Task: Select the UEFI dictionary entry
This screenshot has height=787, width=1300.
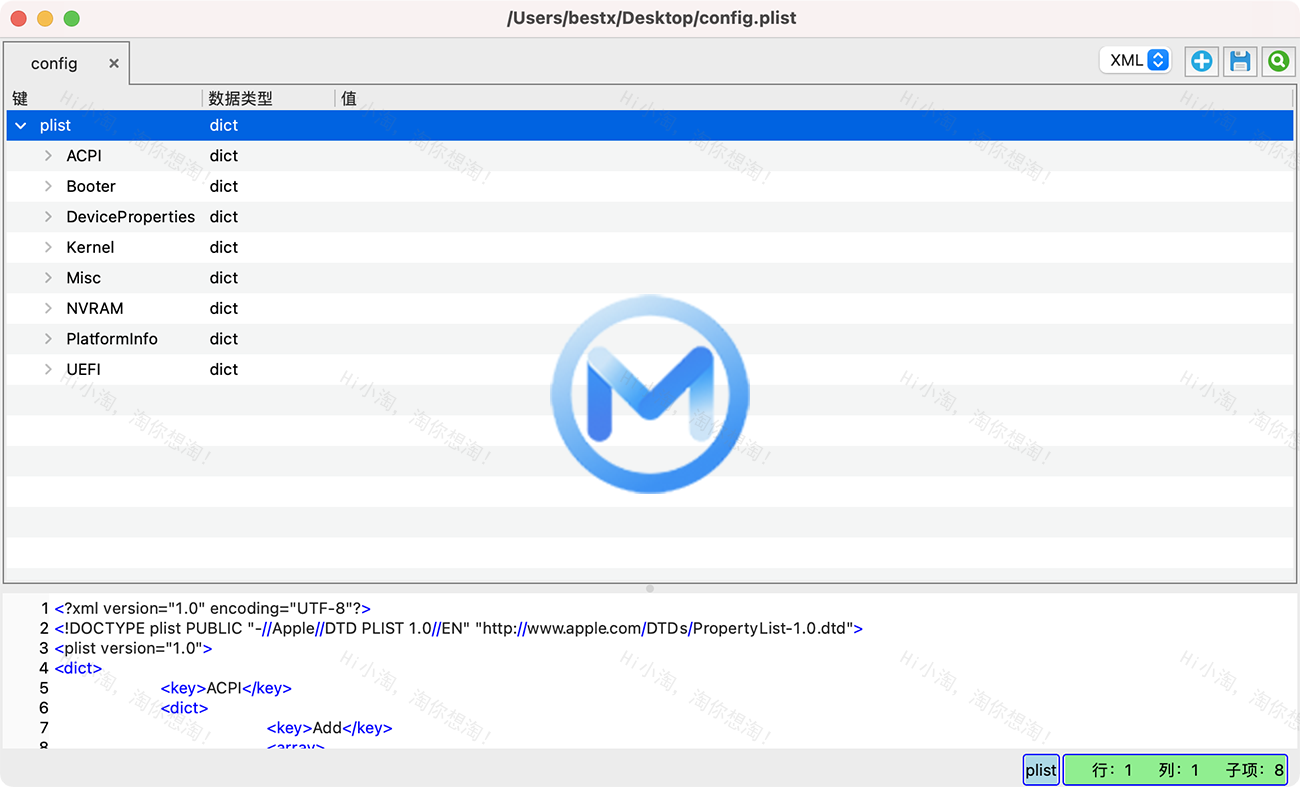Action: pos(84,369)
